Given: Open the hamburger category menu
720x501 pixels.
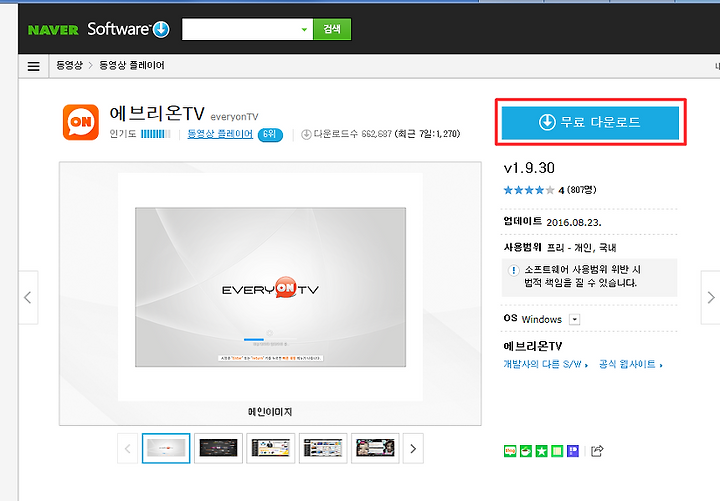Looking at the screenshot, I should (34, 67).
